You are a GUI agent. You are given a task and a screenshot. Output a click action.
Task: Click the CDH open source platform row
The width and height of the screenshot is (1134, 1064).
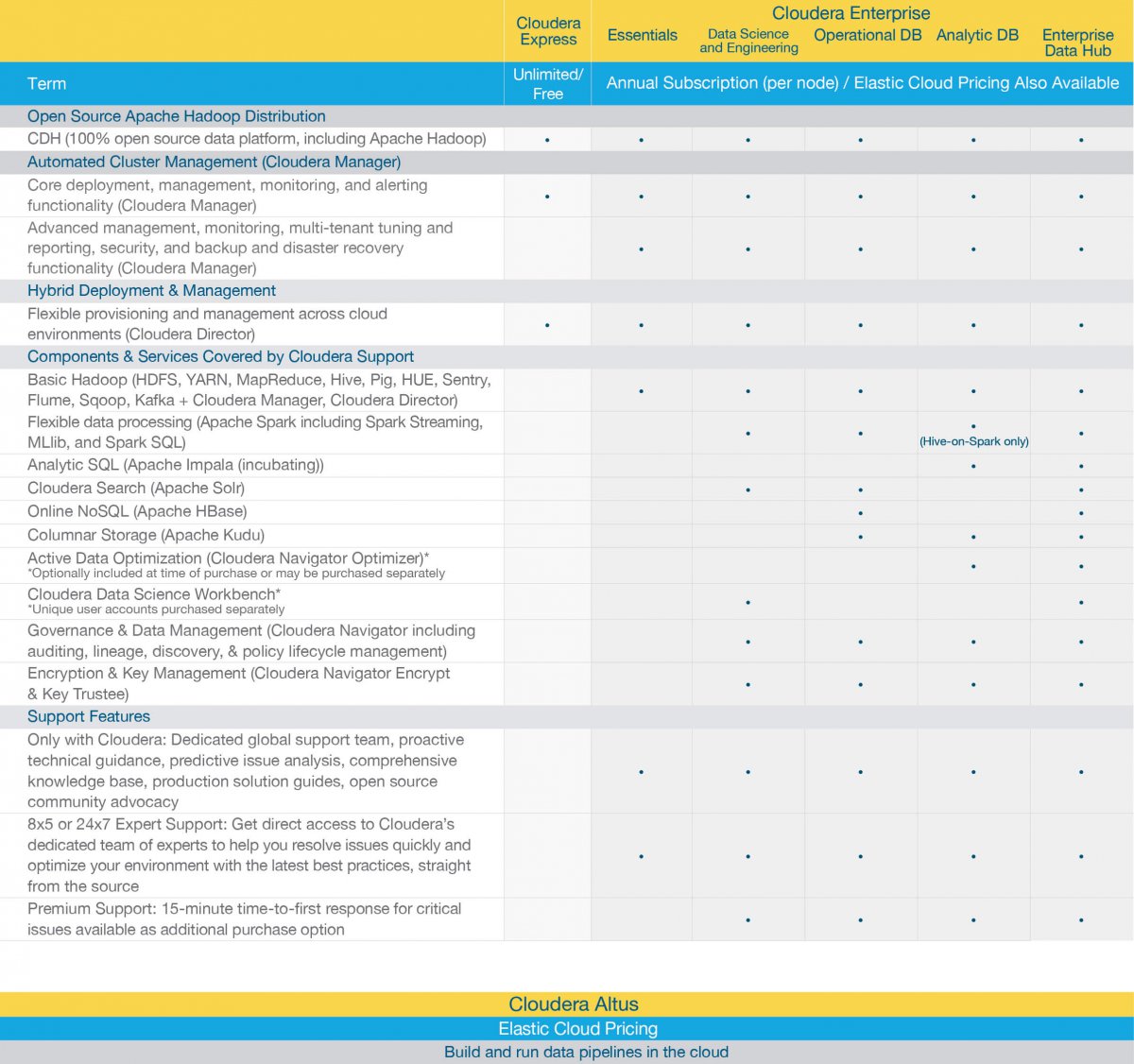click(257, 139)
